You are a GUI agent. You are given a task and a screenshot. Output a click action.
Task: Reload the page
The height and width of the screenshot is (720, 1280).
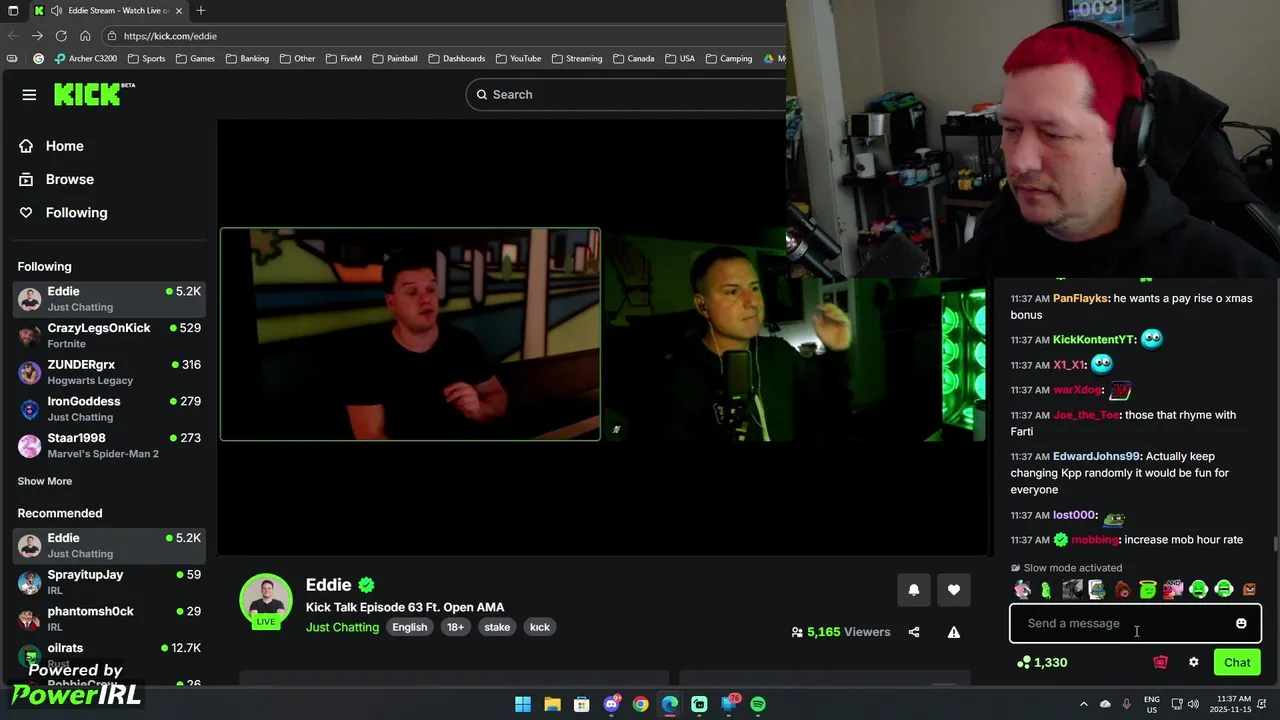coord(61,36)
